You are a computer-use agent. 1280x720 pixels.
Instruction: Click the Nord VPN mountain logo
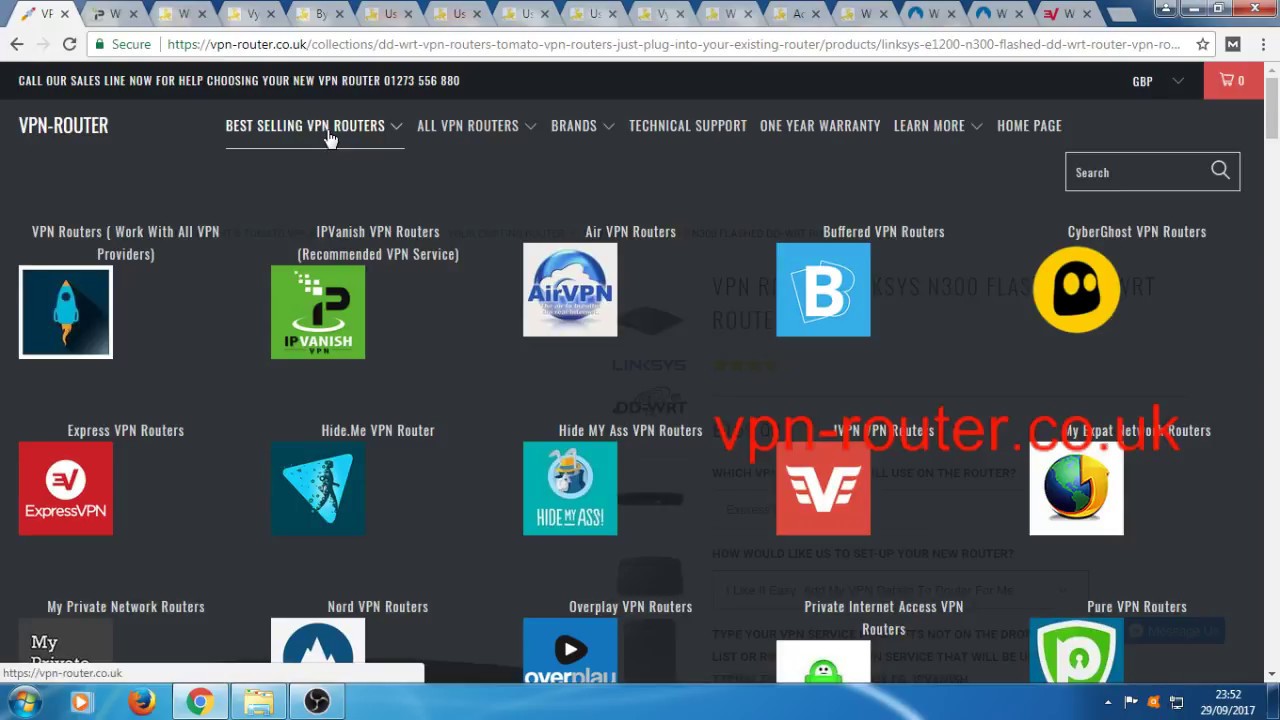318,650
